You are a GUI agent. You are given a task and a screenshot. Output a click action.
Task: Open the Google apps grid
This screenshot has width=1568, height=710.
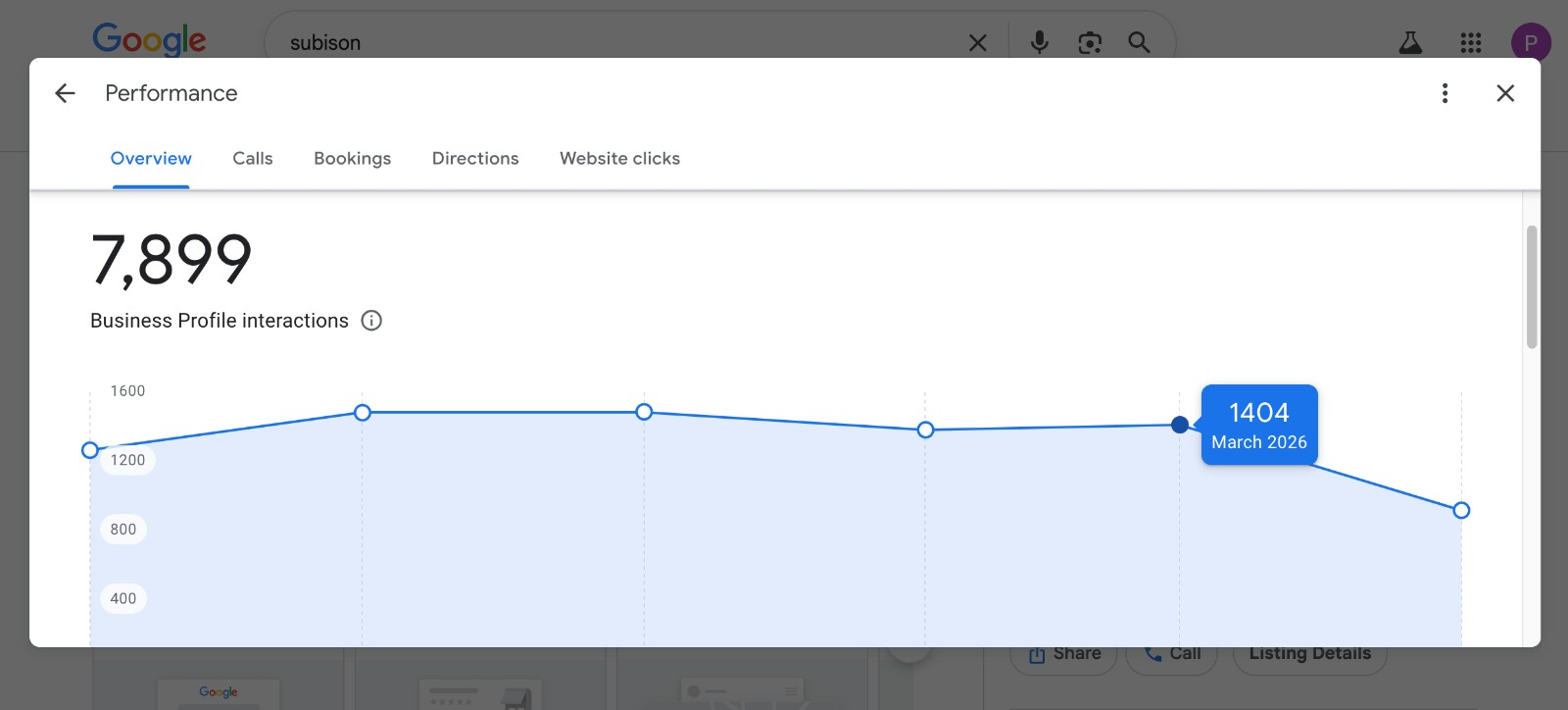coord(1471,42)
